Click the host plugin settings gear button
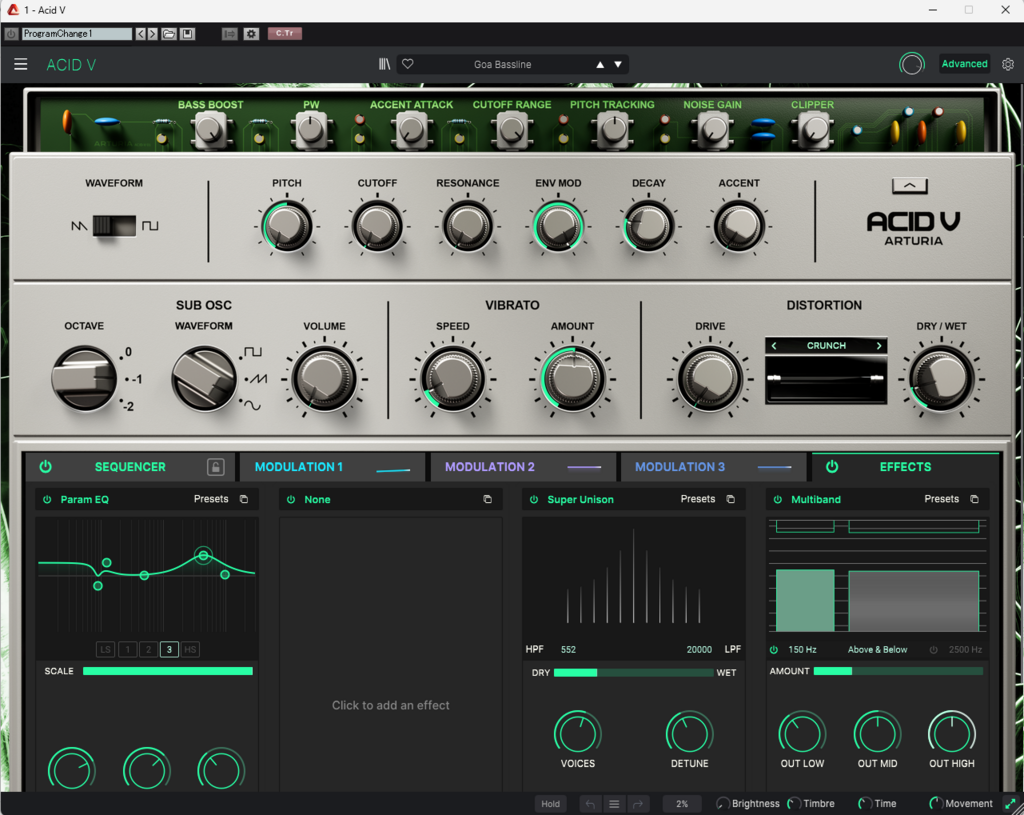 coord(251,33)
